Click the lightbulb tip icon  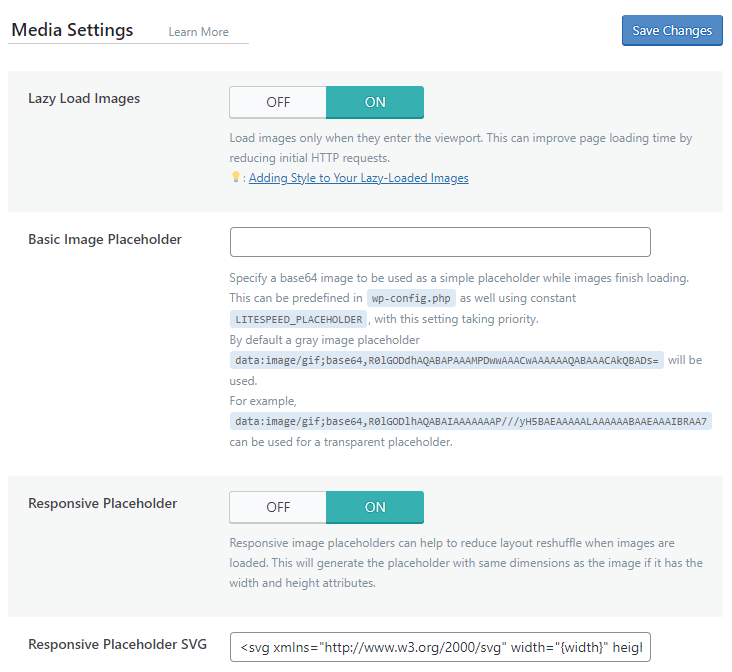[x=236, y=177]
